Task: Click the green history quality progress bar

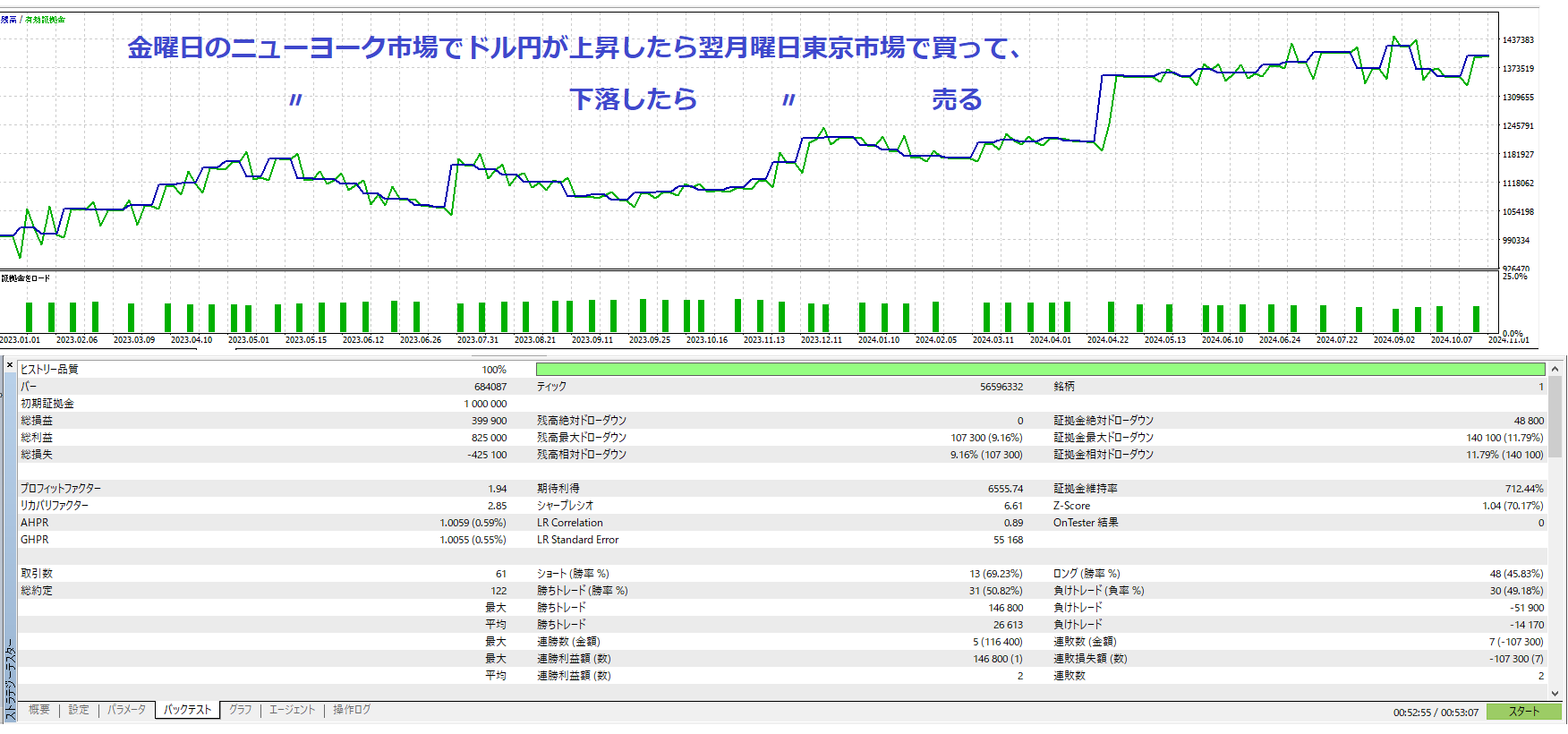Action: (1040, 369)
